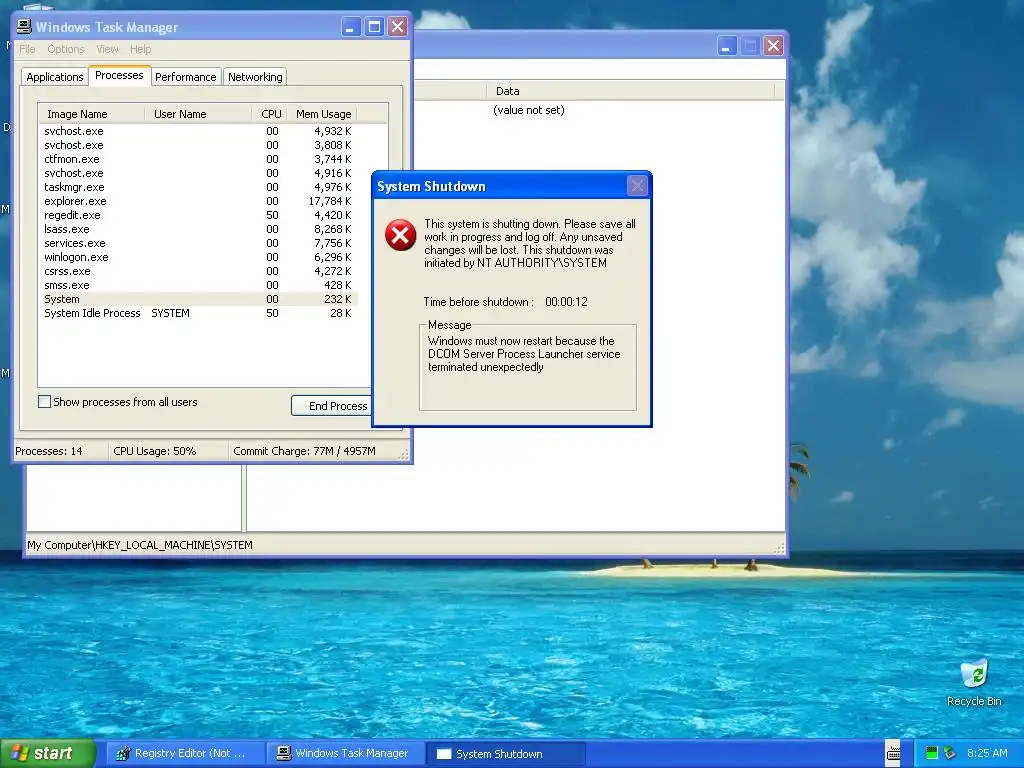Click the Windows Start button
Screen dimensions: 1024x768
pyautogui.click(x=47, y=753)
